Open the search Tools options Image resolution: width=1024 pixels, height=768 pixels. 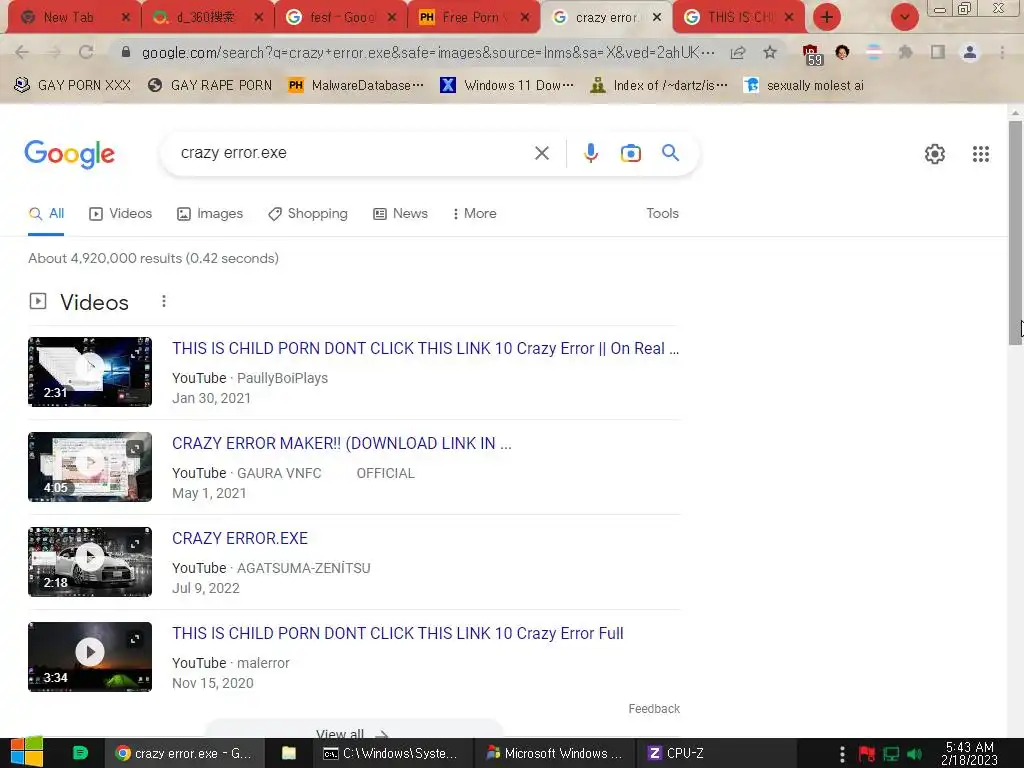coord(662,214)
